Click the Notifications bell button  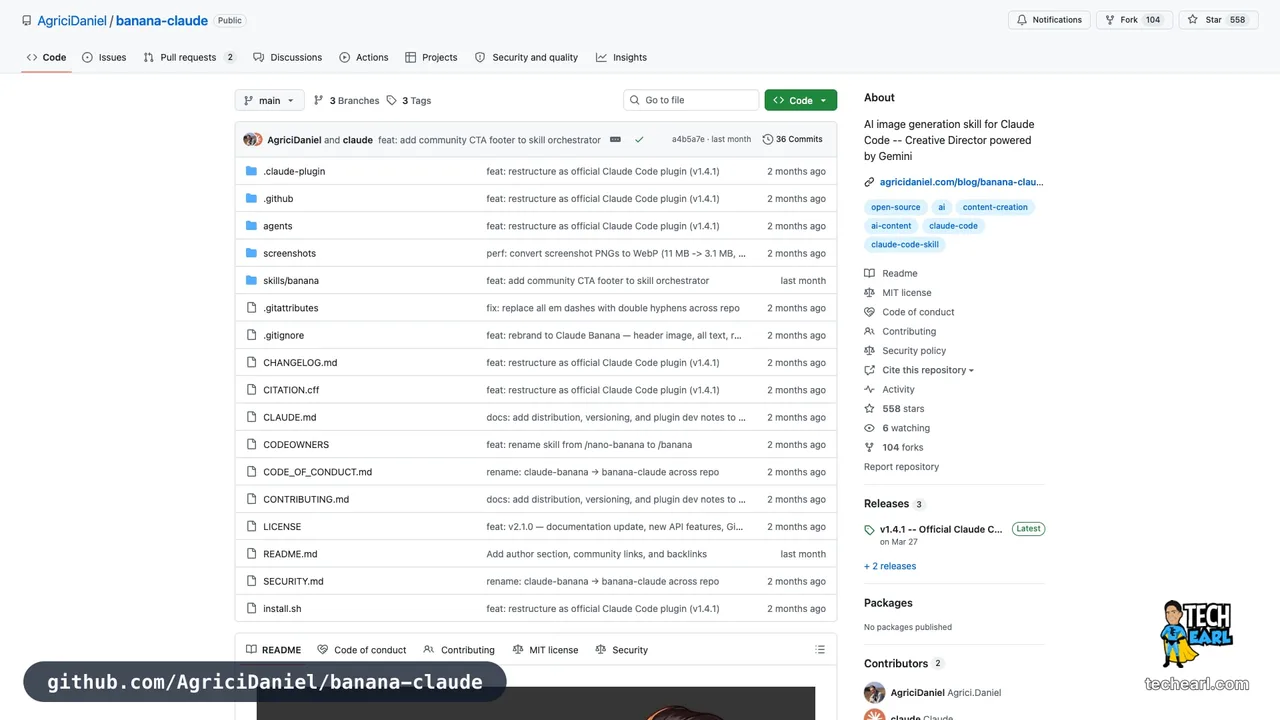click(x=1049, y=20)
